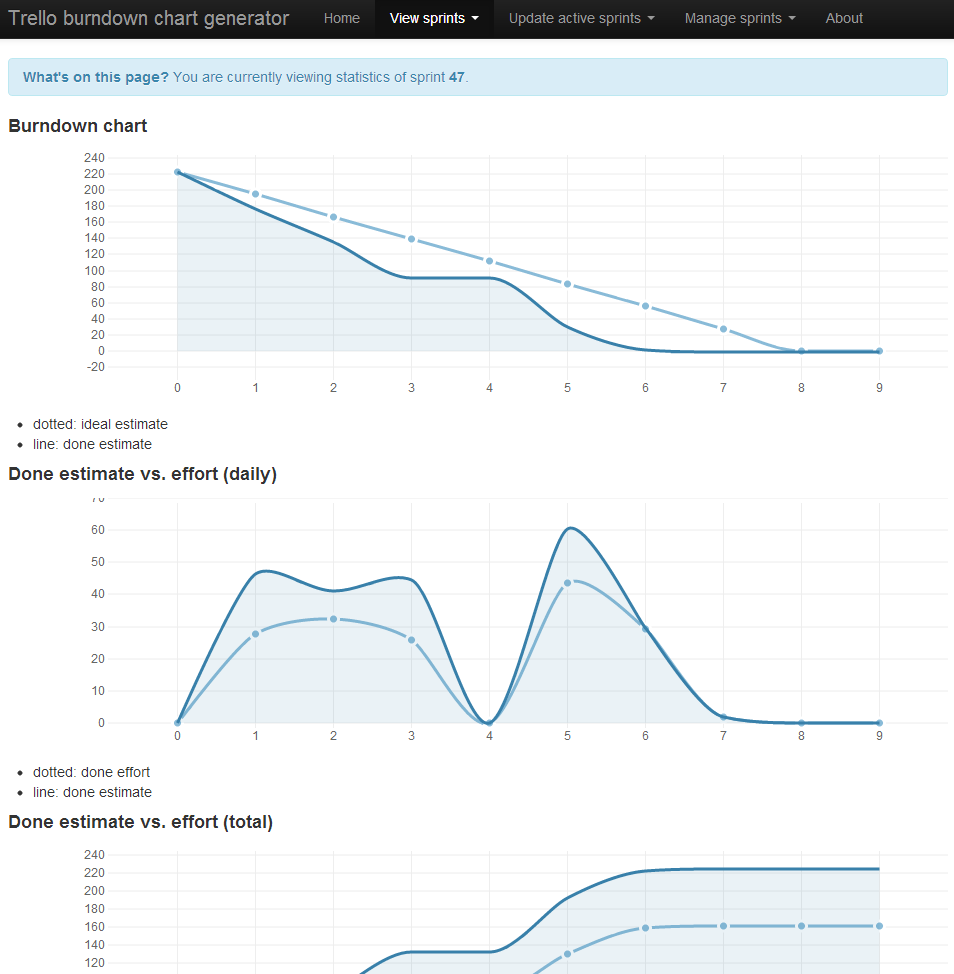Select burndown ideal point at day 1
The height and width of the screenshot is (974, 954).
[255, 194]
